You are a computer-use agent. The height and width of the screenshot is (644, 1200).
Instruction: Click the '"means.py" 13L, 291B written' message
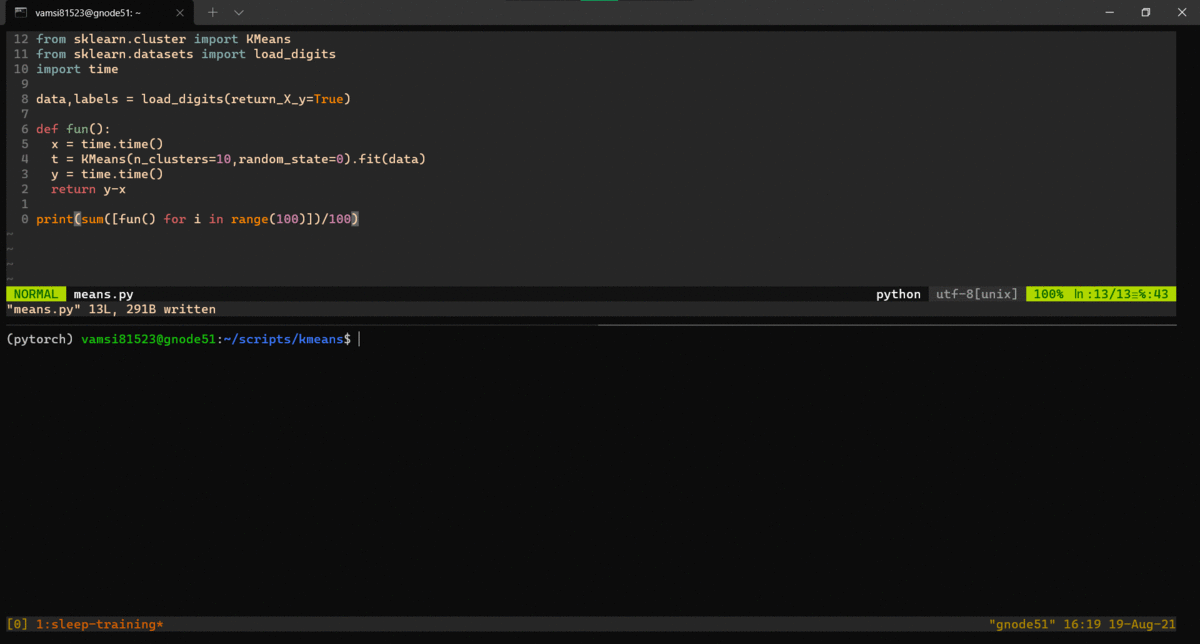point(111,309)
